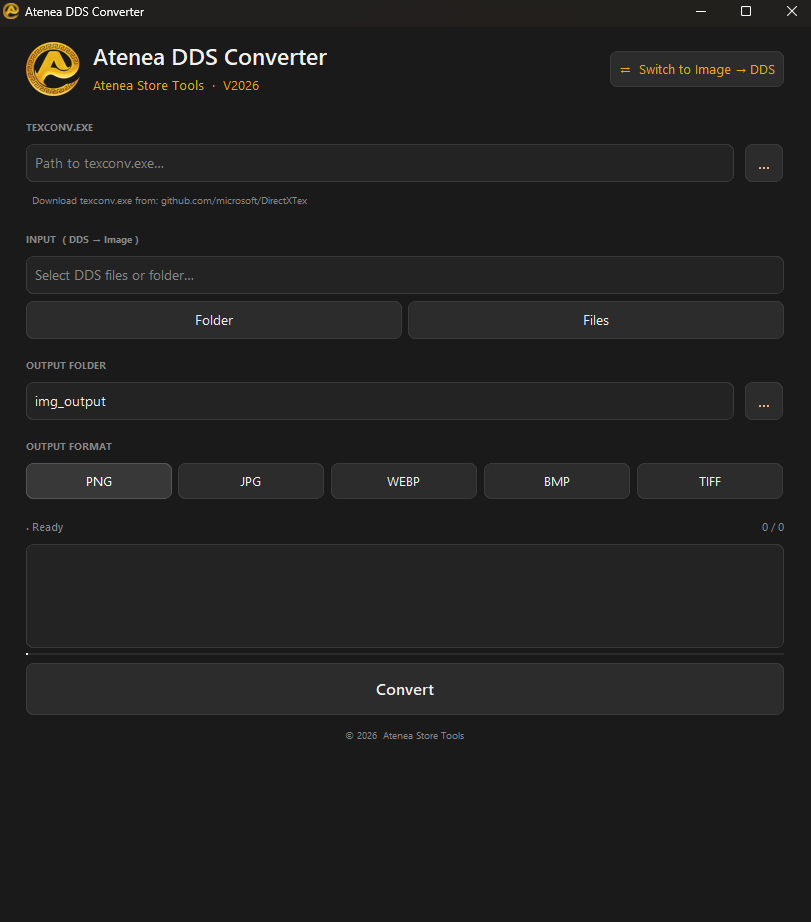Browse for output folder with ellipsis button
The width and height of the screenshot is (811, 922).
pos(763,401)
